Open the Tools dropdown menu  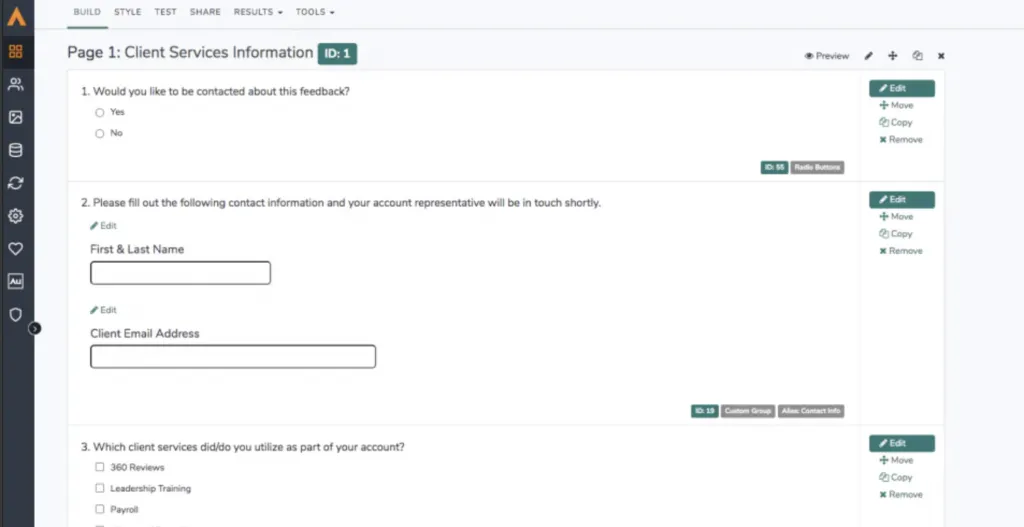[315, 12]
